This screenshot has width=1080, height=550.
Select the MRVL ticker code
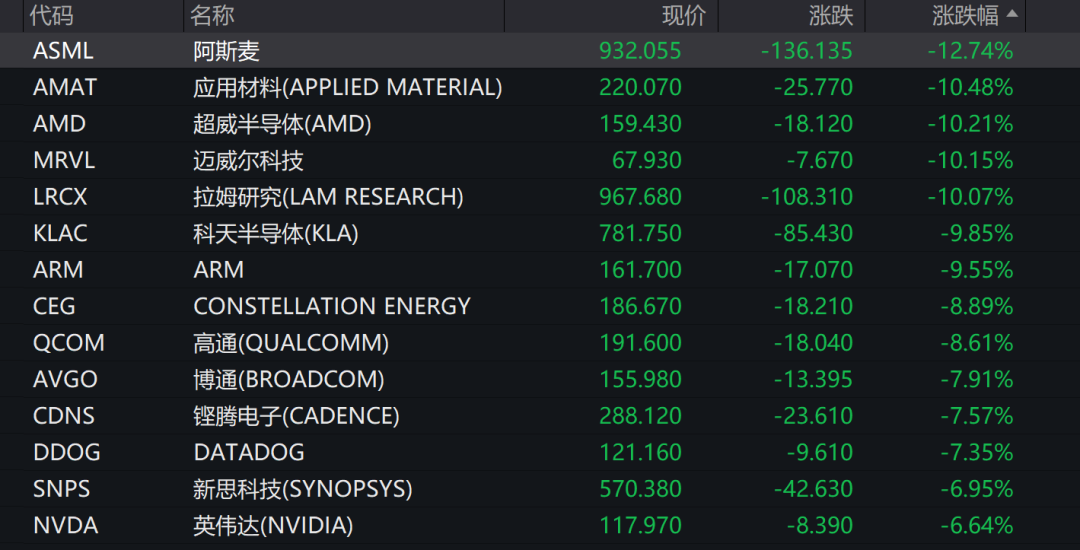[x=64, y=160]
